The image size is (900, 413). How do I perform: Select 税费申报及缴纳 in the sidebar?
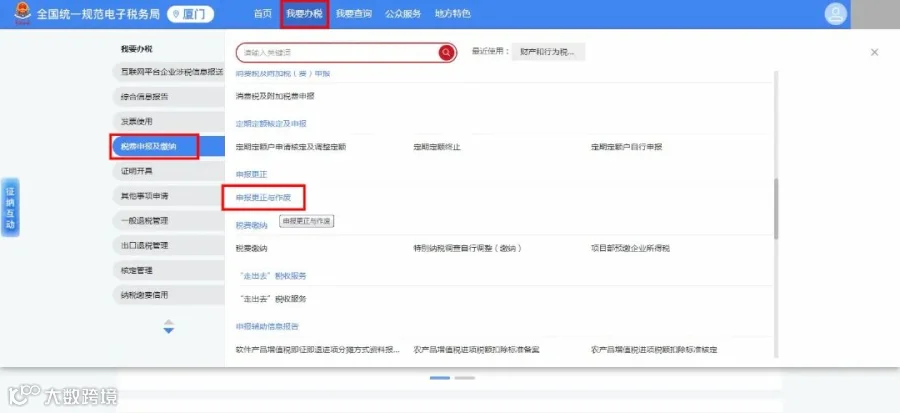pyautogui.click(x=169, y=146)
